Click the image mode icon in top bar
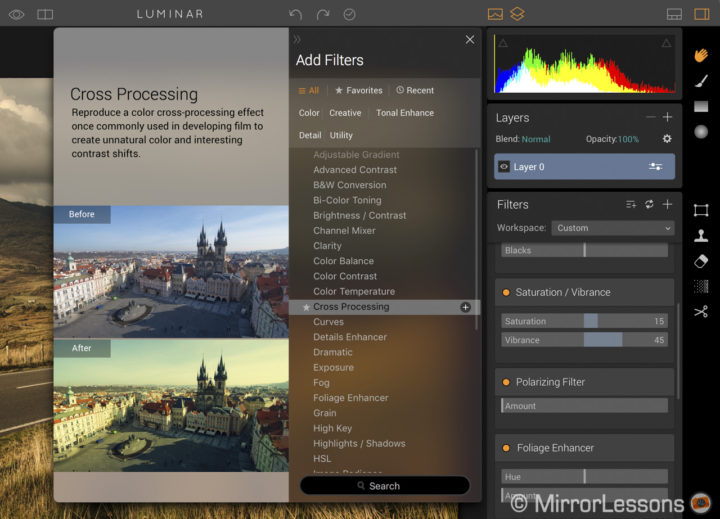Screen dimensions: 720x519 point(495,14)
